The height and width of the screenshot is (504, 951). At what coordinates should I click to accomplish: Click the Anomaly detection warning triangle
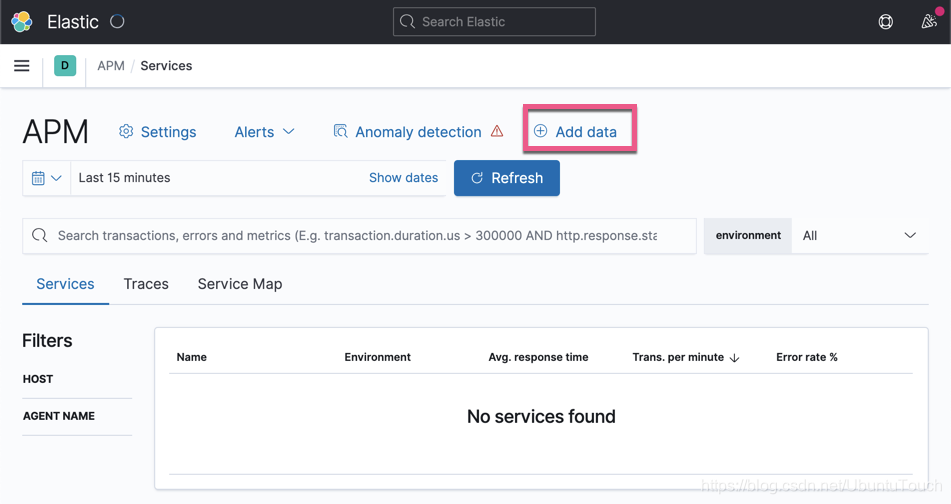point(497,131)
